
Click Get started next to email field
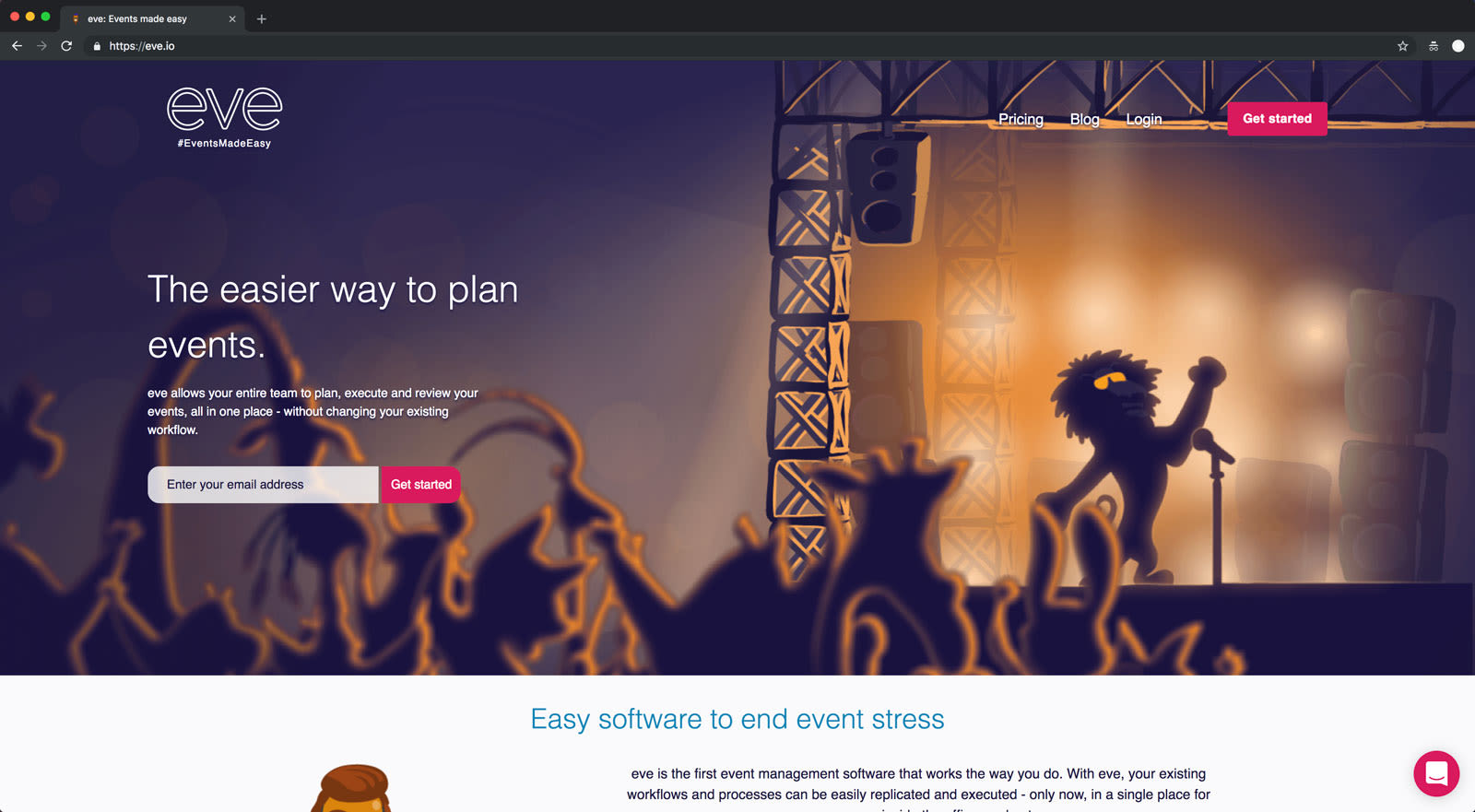(x=421, y=485)
